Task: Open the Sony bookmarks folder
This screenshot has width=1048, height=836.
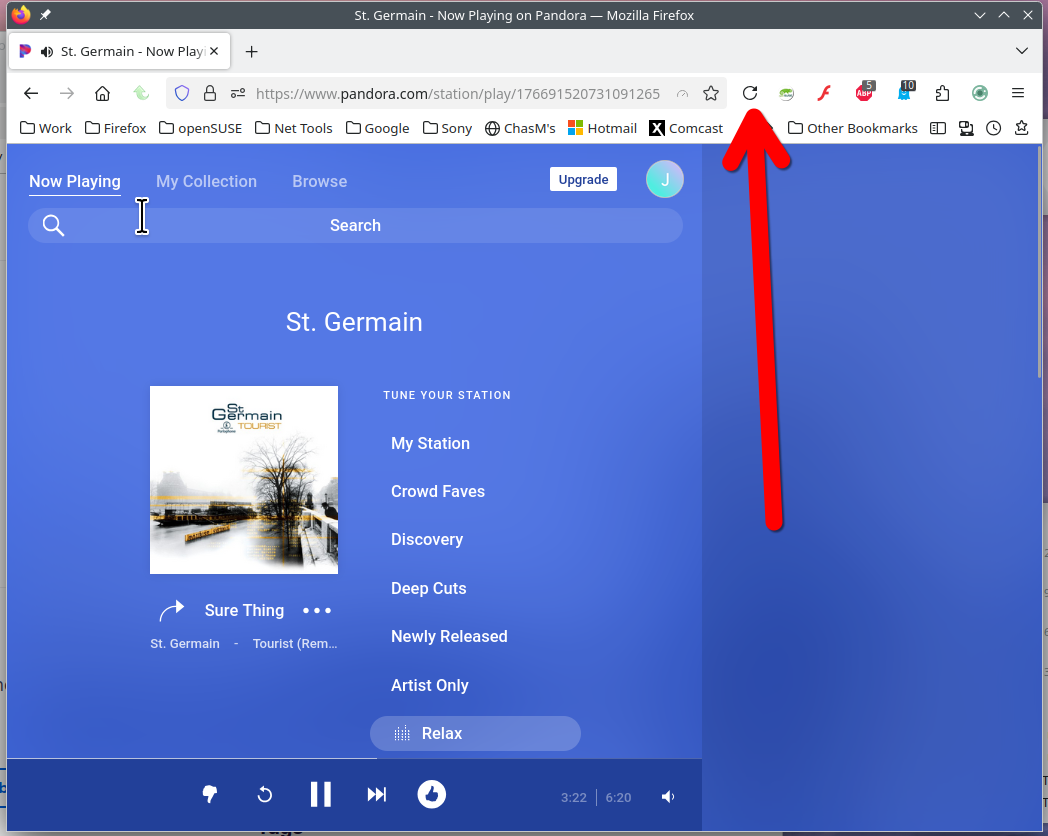Action: [x=447, y=128]
